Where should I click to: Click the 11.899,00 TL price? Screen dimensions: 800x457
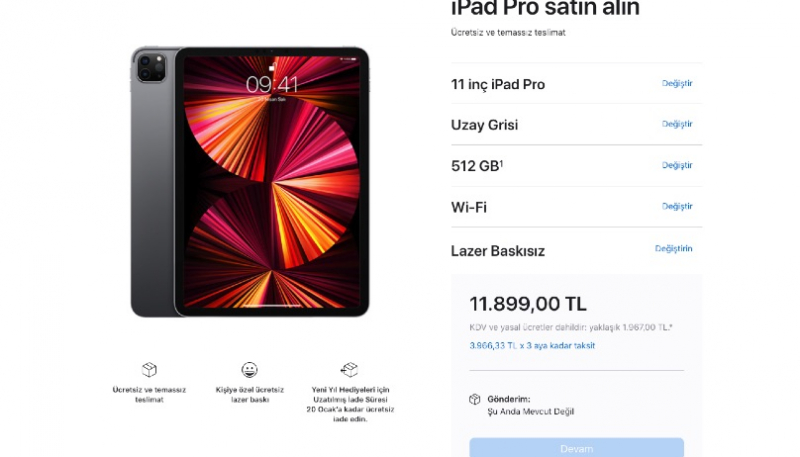[528, 304]
